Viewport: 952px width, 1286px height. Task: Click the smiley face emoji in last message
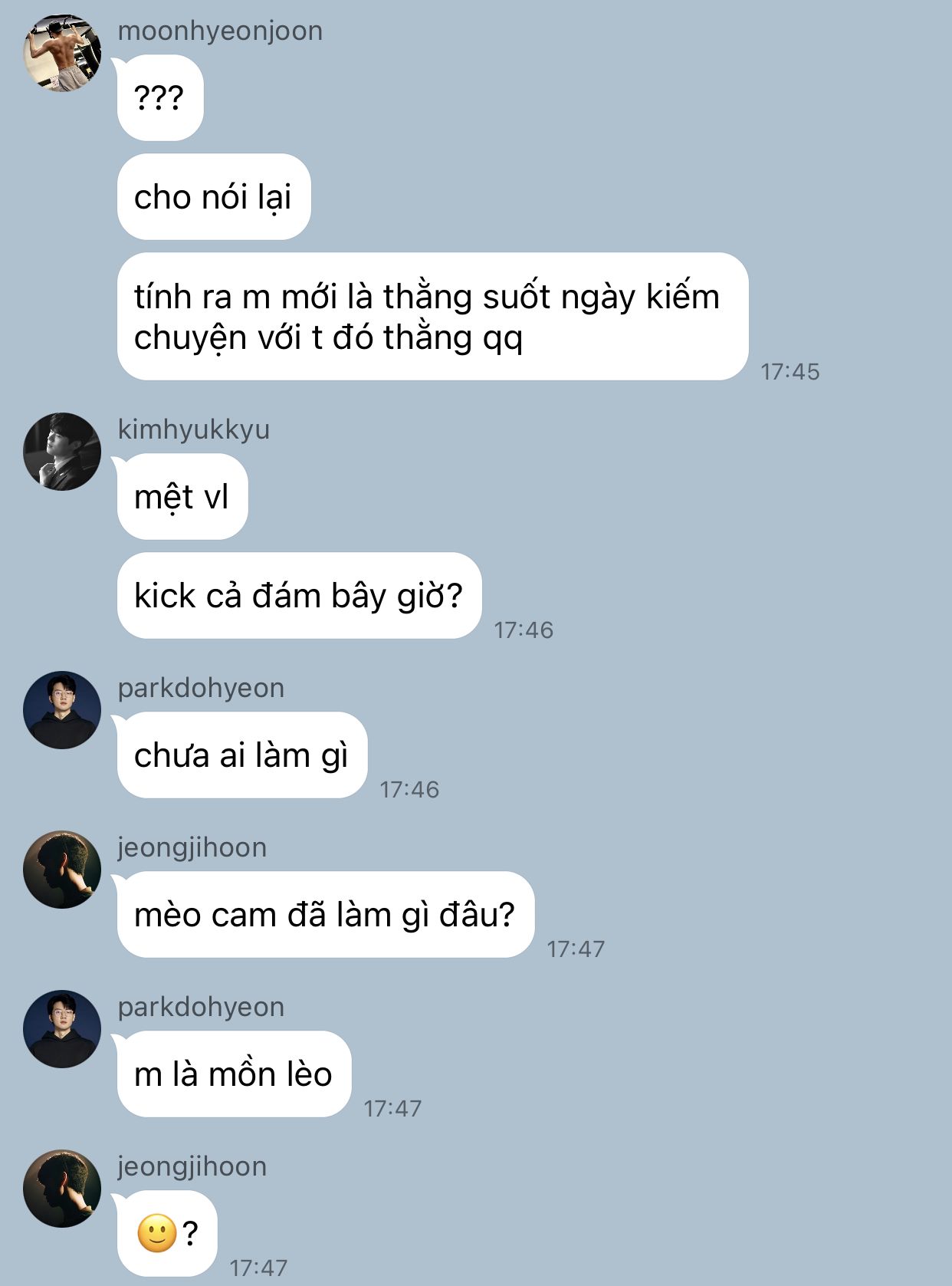(x=157, y=1234)
